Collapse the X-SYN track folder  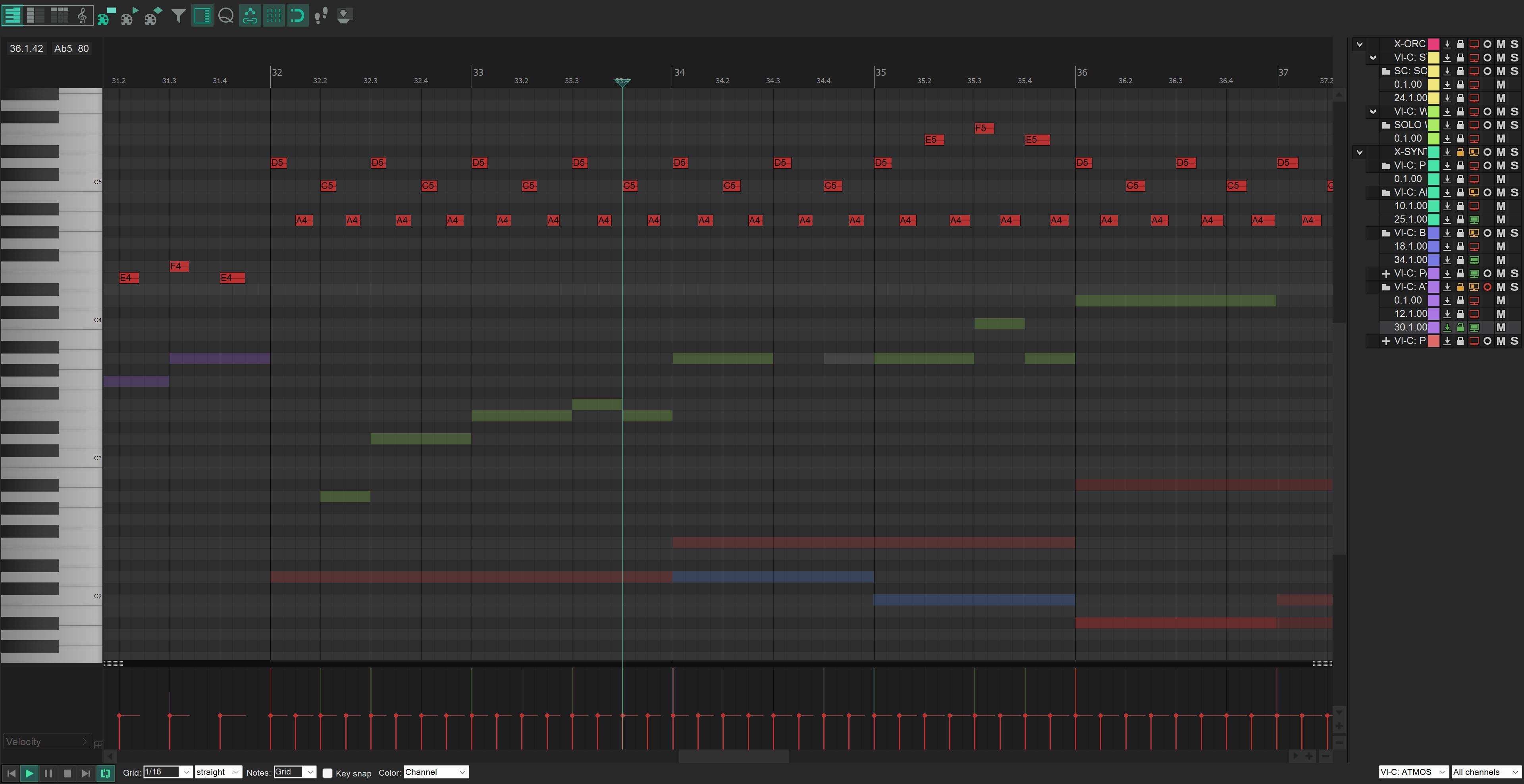point(1360,152)
